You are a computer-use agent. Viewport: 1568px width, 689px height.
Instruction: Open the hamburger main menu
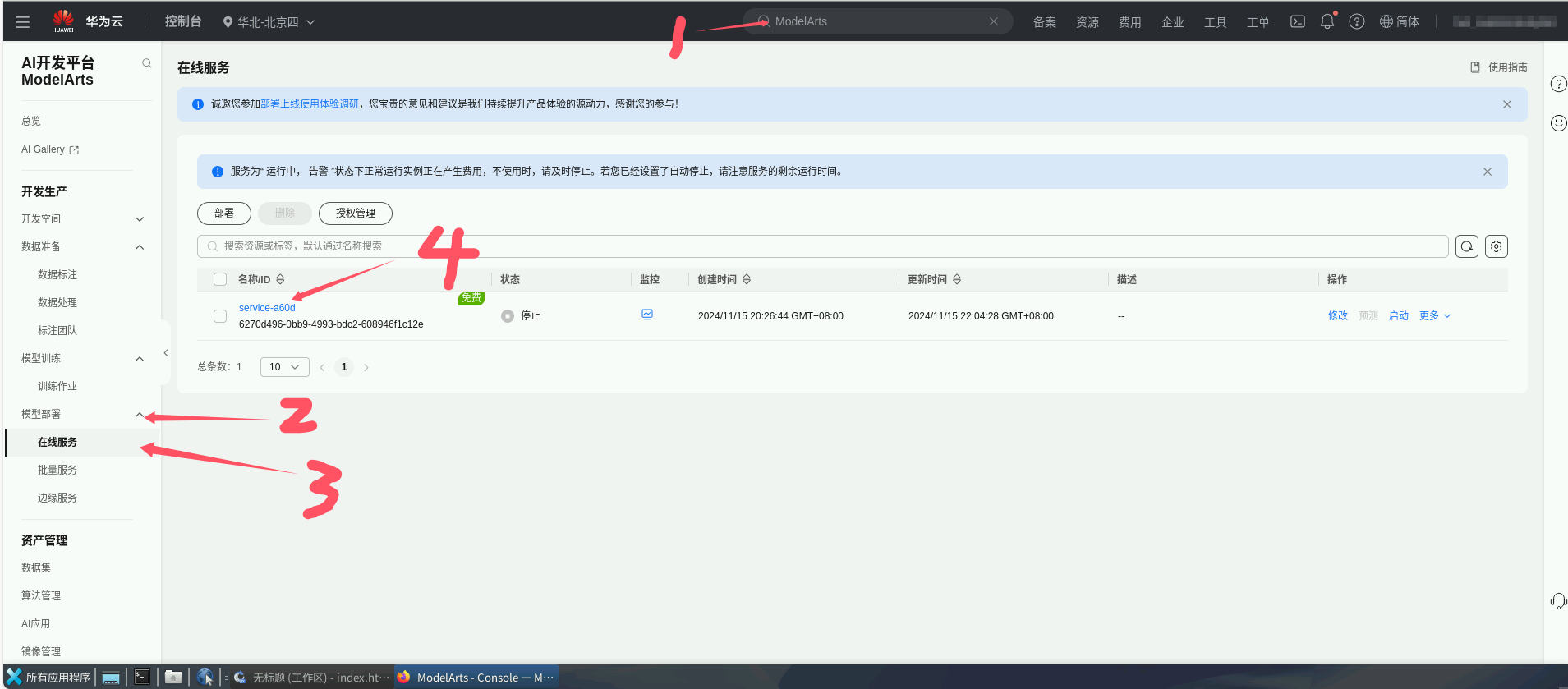[23, 22]
